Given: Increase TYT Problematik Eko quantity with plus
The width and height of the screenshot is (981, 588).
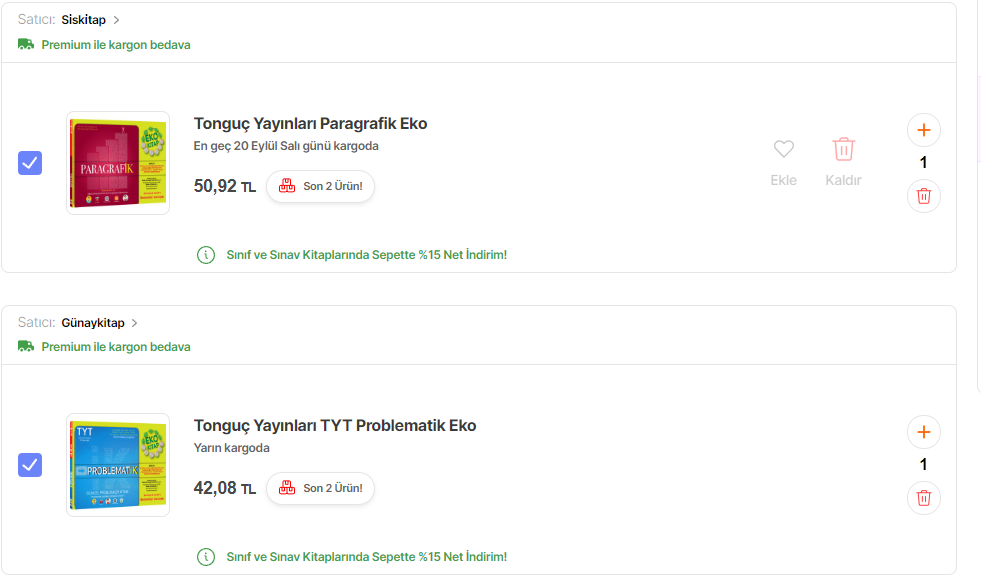Looking at the screenshot, I should click(x=924, y=432).
